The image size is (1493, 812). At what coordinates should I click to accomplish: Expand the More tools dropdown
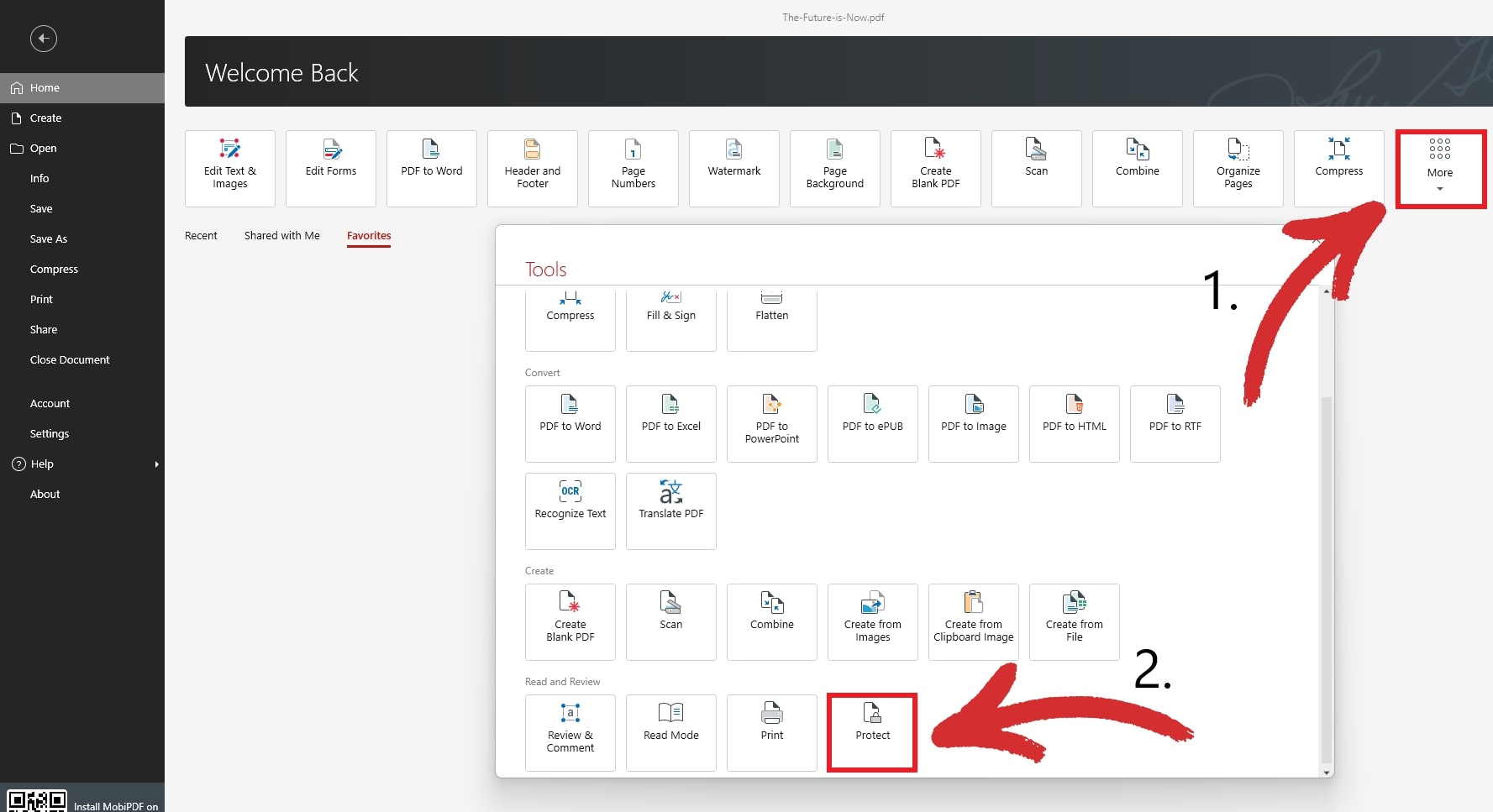1440,168
